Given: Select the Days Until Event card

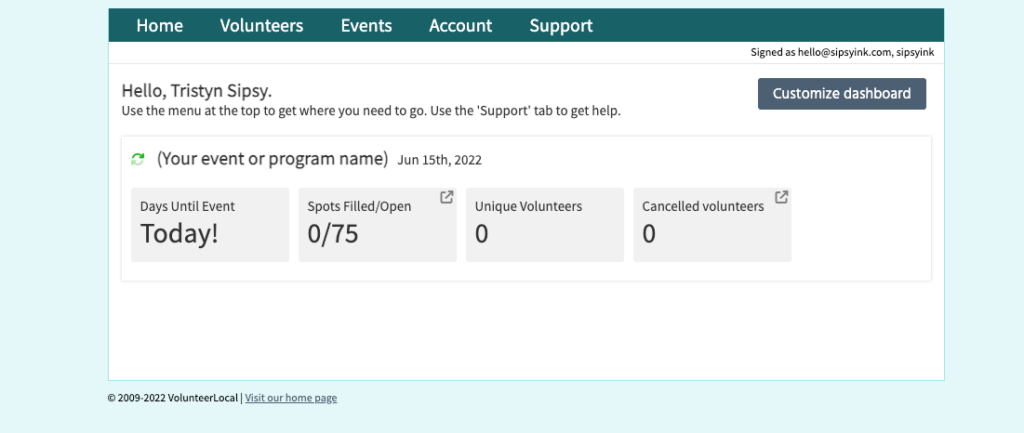Looking at the screenshot, I should (x=210, y=225).
